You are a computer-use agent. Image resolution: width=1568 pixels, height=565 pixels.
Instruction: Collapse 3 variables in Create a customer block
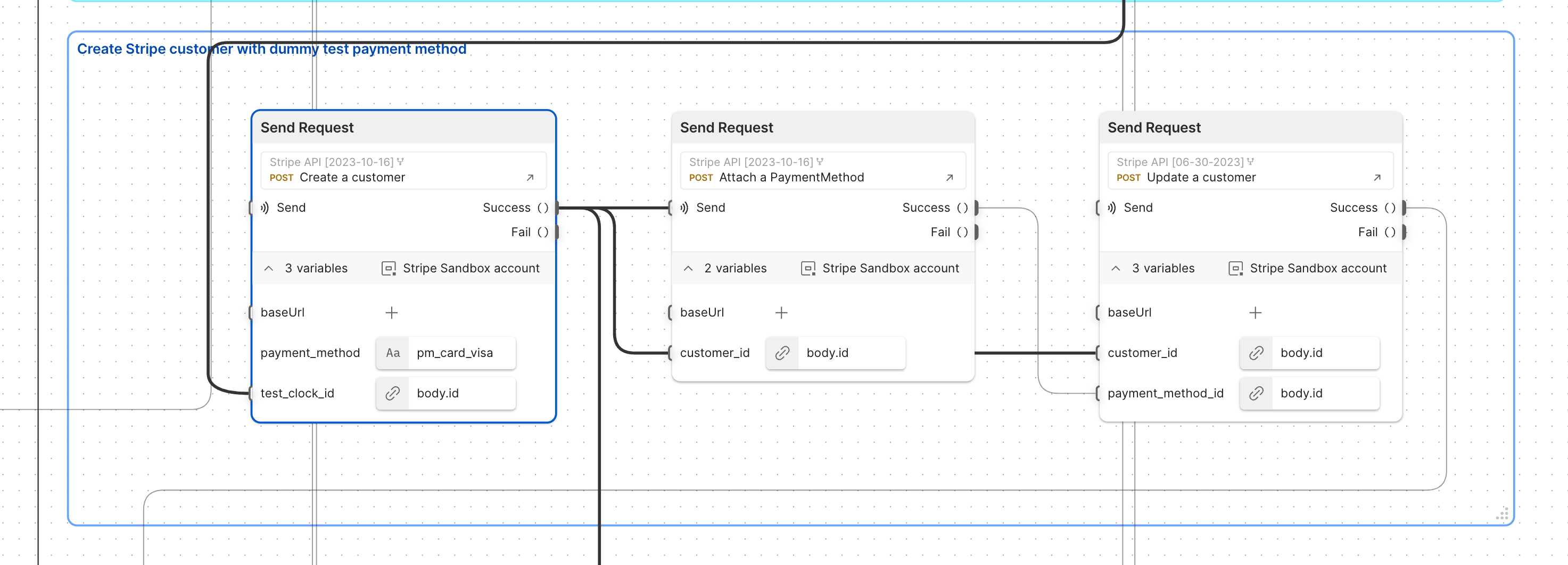pyautogui.click(x=268, y=268)
